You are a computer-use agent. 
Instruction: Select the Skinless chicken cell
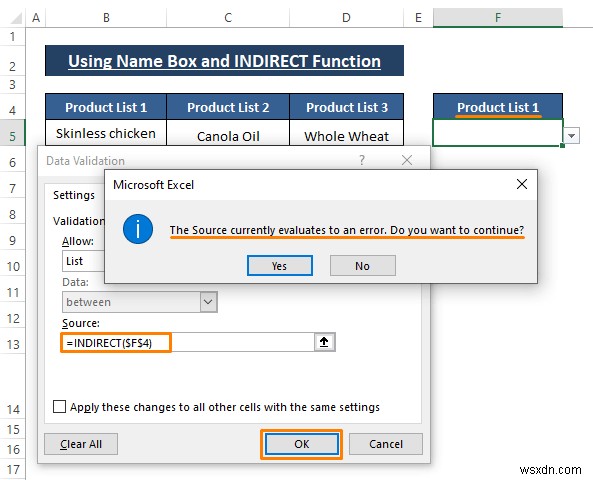[x=106, y=133]
